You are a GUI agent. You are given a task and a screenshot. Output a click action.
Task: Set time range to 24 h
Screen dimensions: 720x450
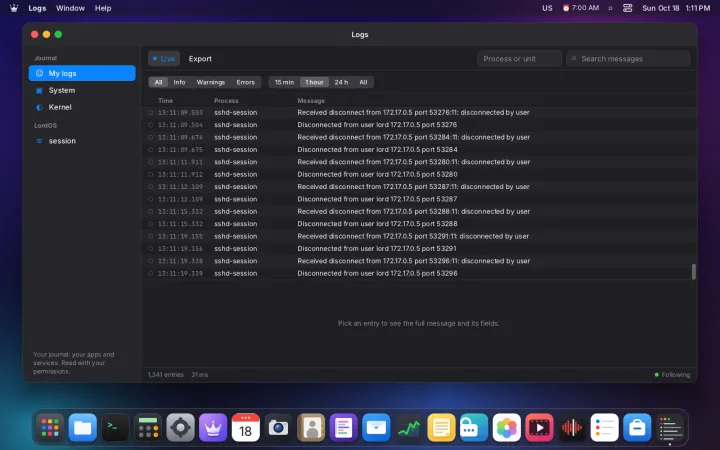point(341,82)
